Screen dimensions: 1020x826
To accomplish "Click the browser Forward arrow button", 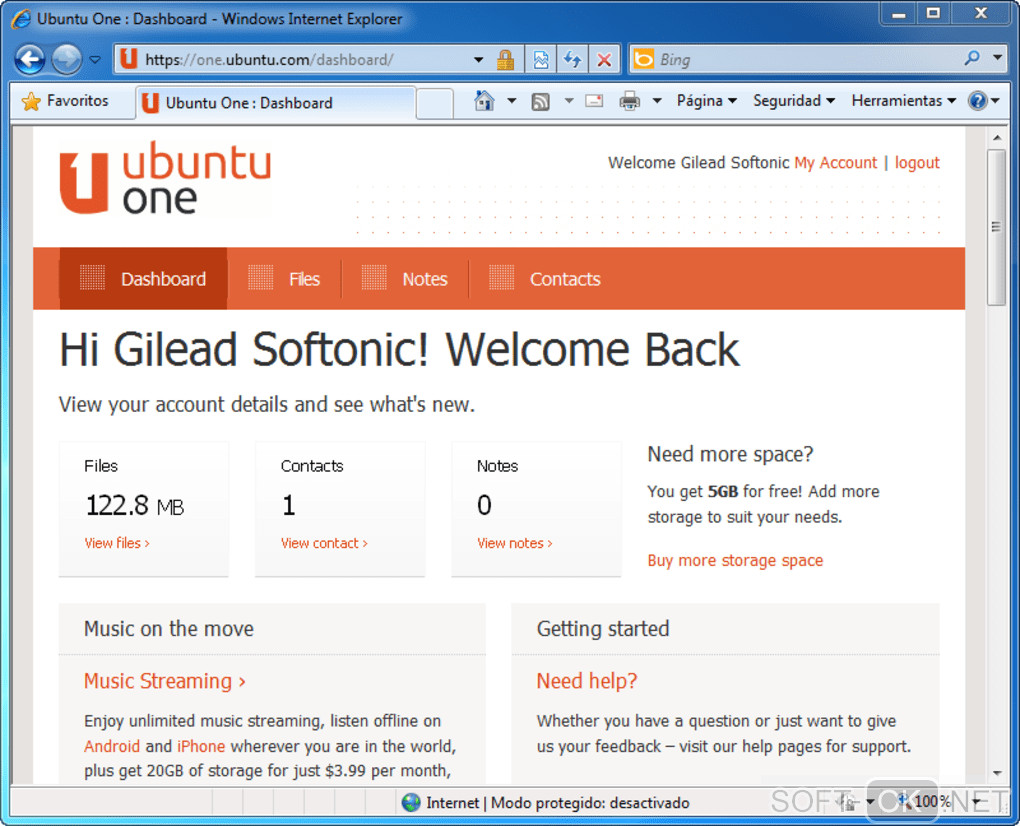I will tap(66, 60).
